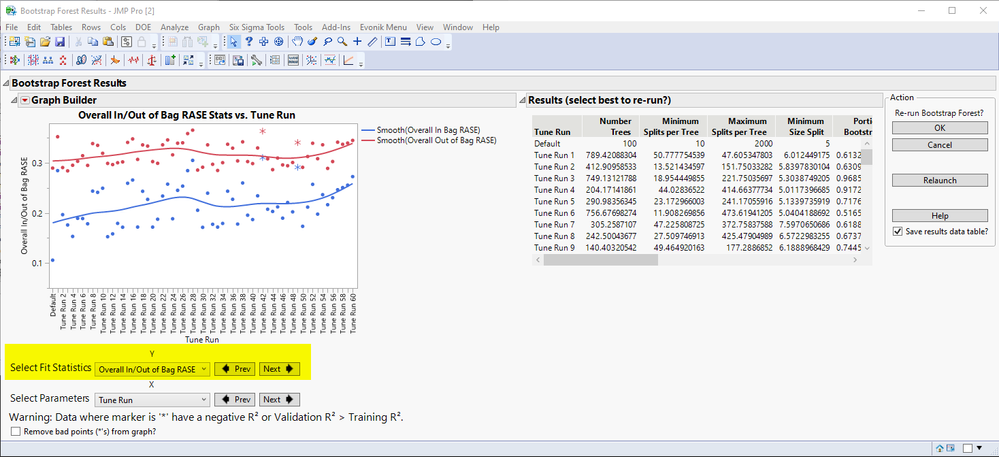Image resolution: width=999 pixels, height=457 pixels.
Task: Click Prev beside Select Fit Statistics
Action: 235,369
